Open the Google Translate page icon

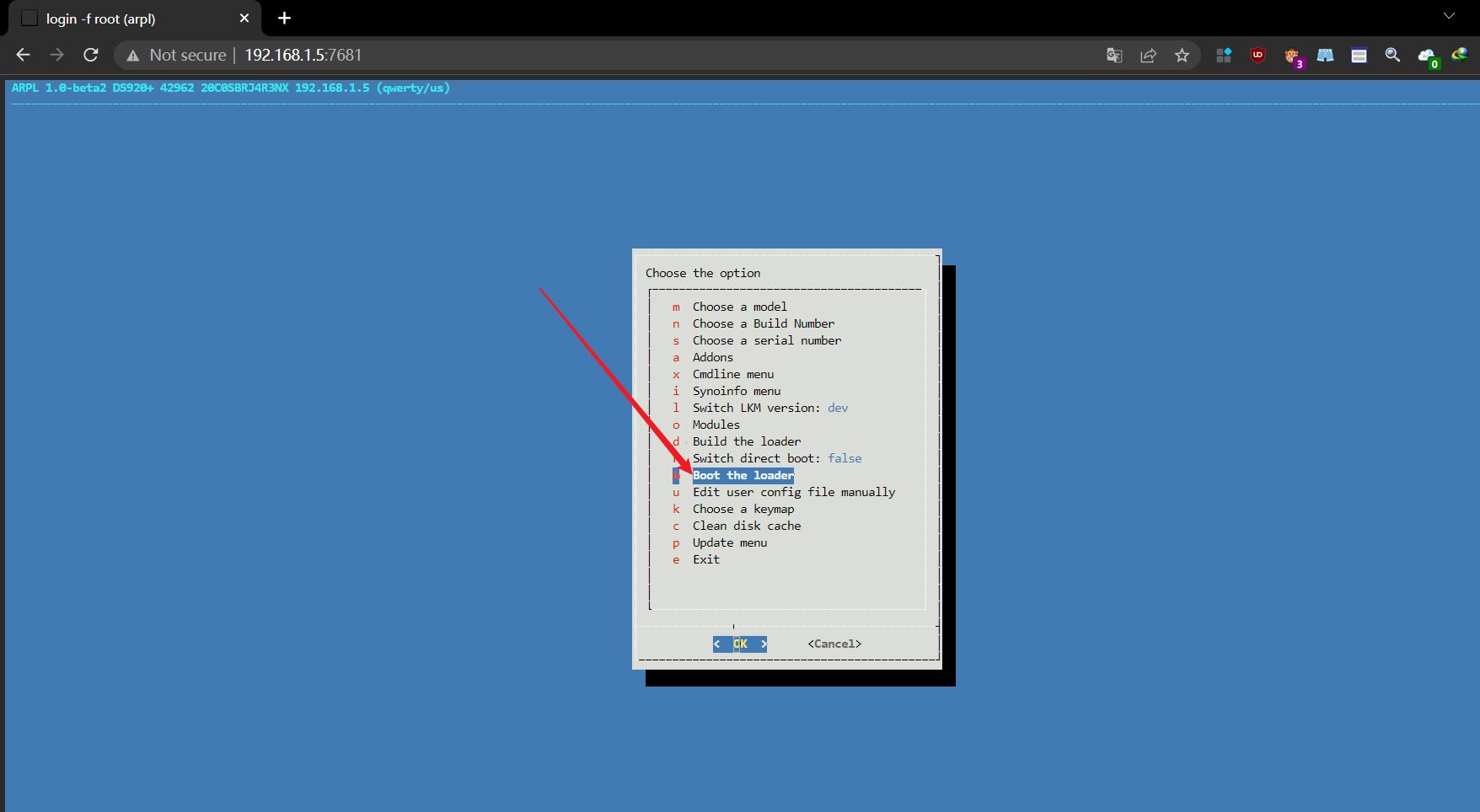tap(1114, 55)
